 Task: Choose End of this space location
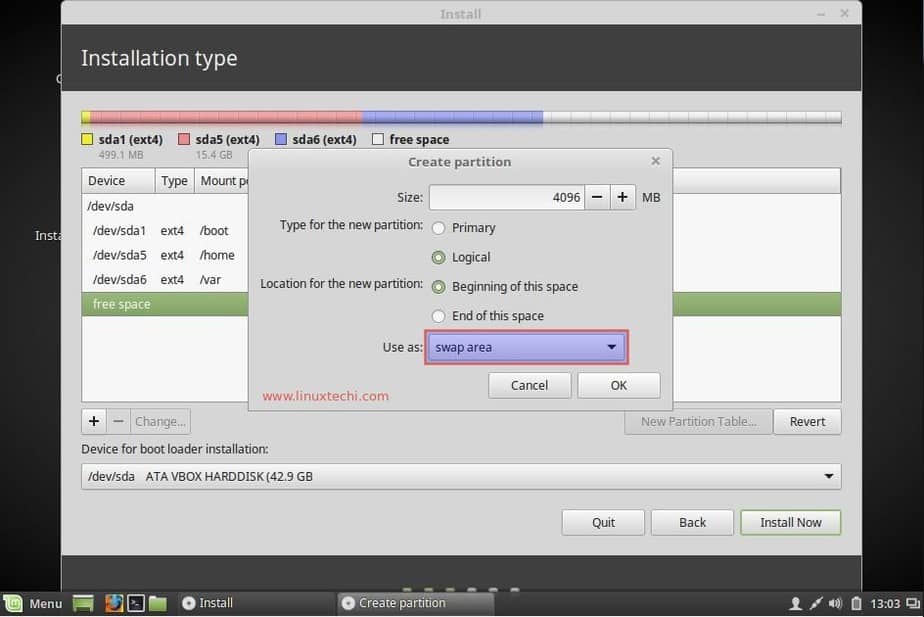pyautogui.click(x=438, y=315)
